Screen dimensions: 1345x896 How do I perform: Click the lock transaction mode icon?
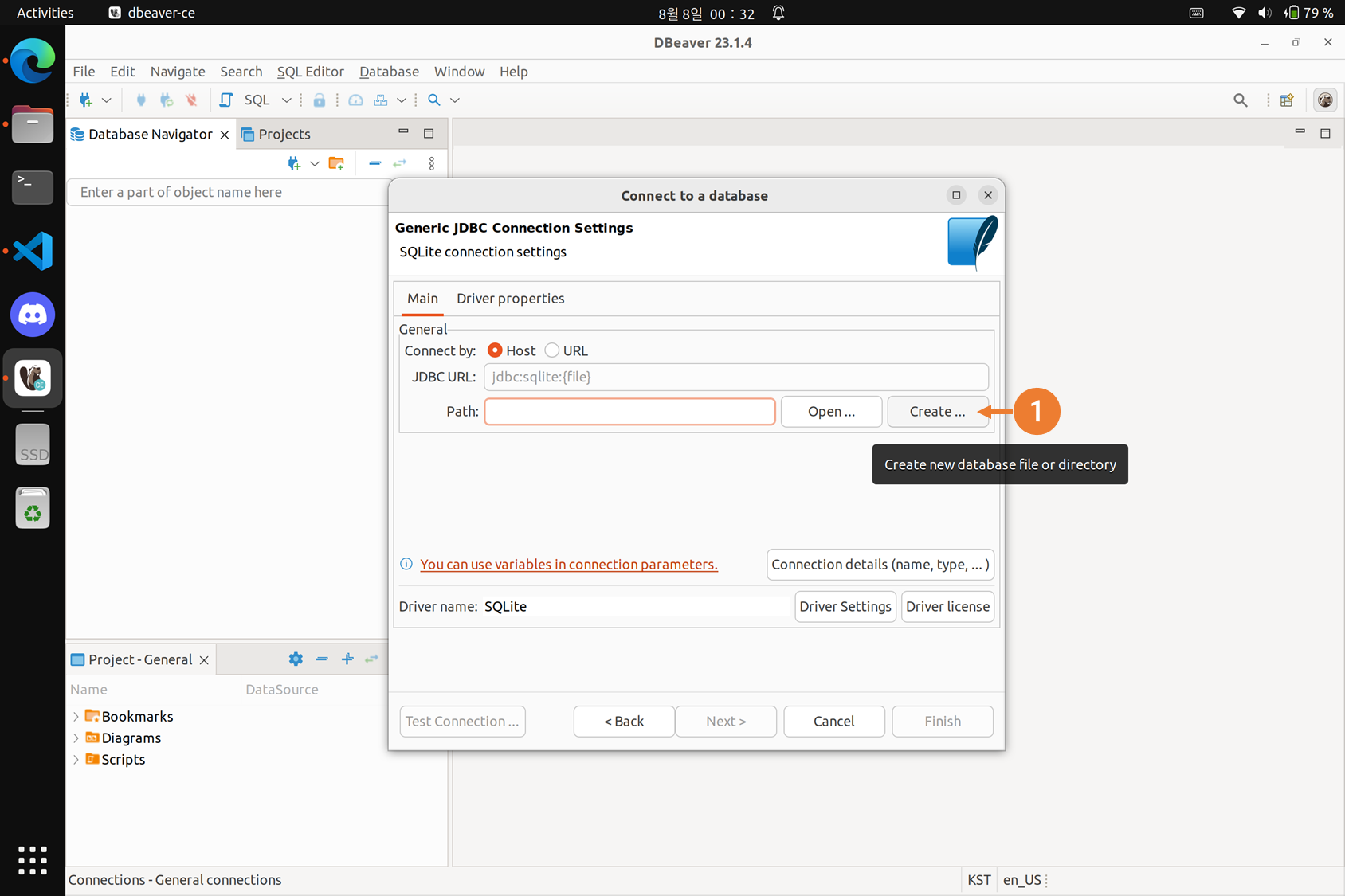point(320,100)
